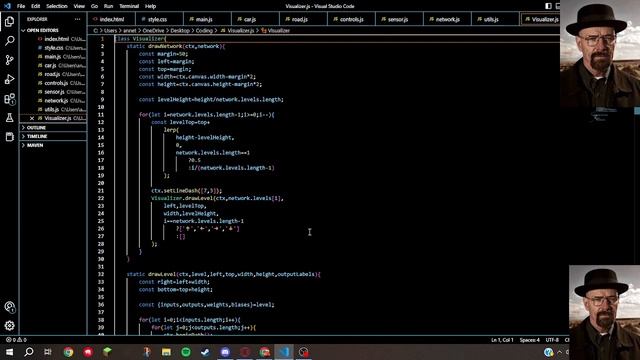Image resolution: width=640 pixels, height=360 pixels.
Task: Open style.css in Open Editors list
Action: click(53, 48)
